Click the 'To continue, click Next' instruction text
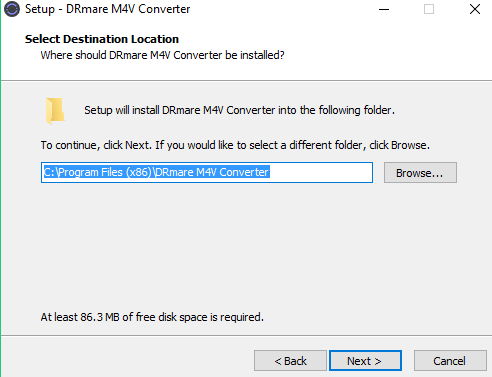This screenshot has height=377, width=492. pos(235,145)
